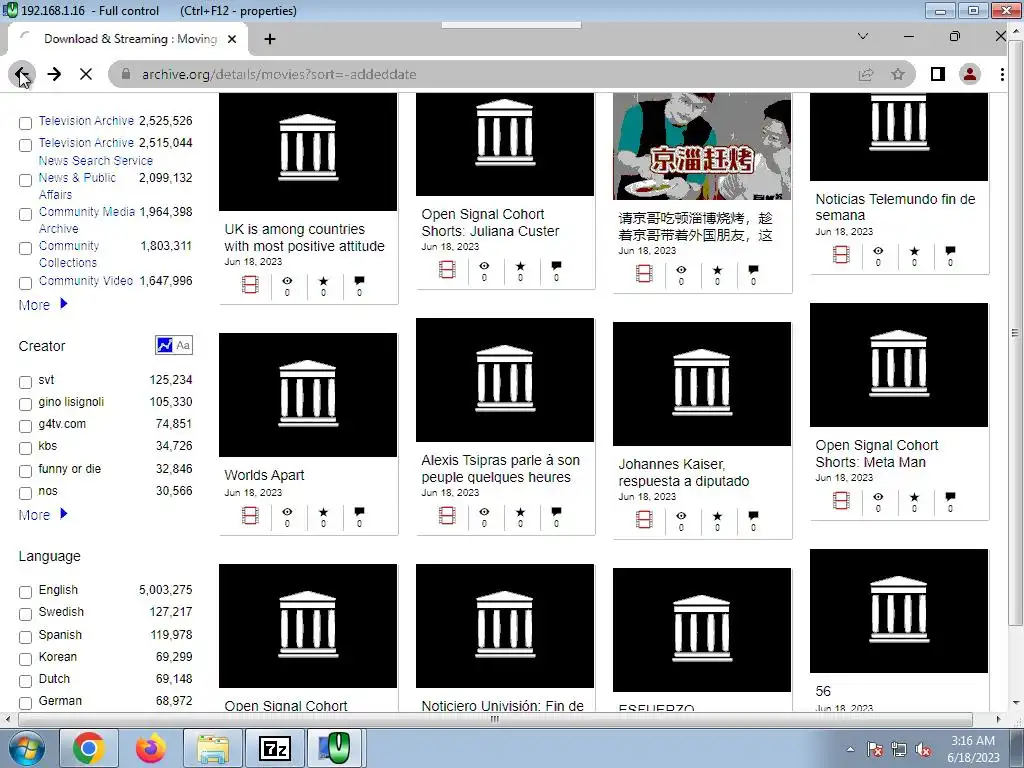Open Windows Explorer from taskbar

coord(213,748)
